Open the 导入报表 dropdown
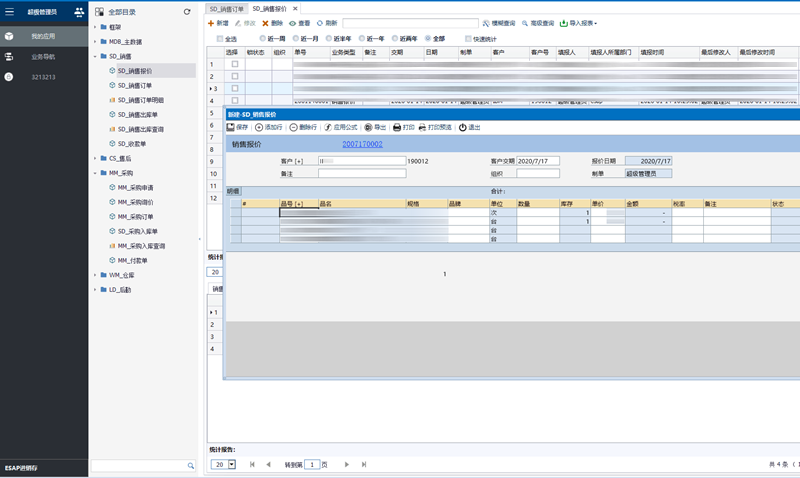Screen dimensions: 800x478 tap(579, 23)
